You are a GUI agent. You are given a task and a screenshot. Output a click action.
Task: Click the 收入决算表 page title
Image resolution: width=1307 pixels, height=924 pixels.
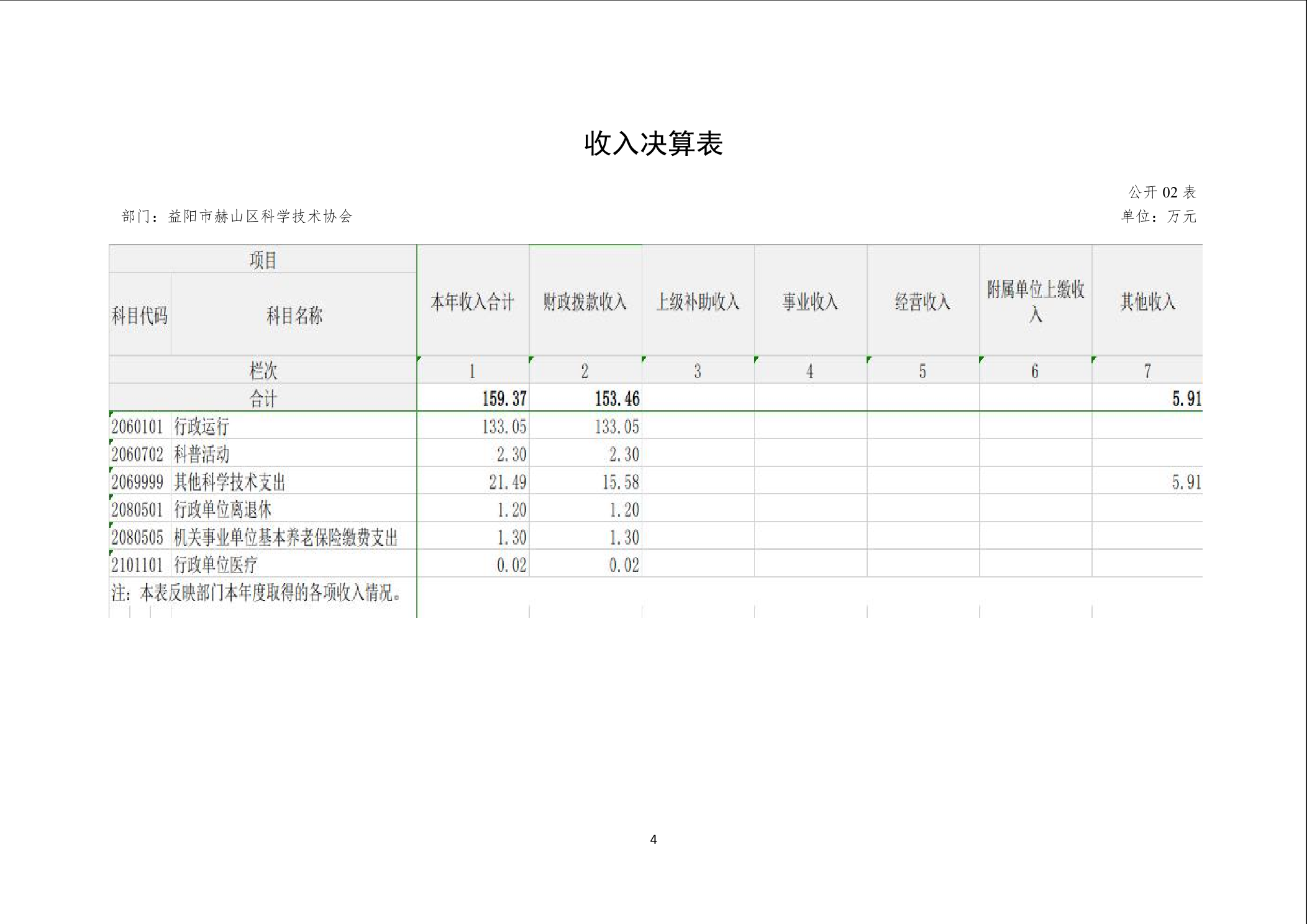[653, 143]
